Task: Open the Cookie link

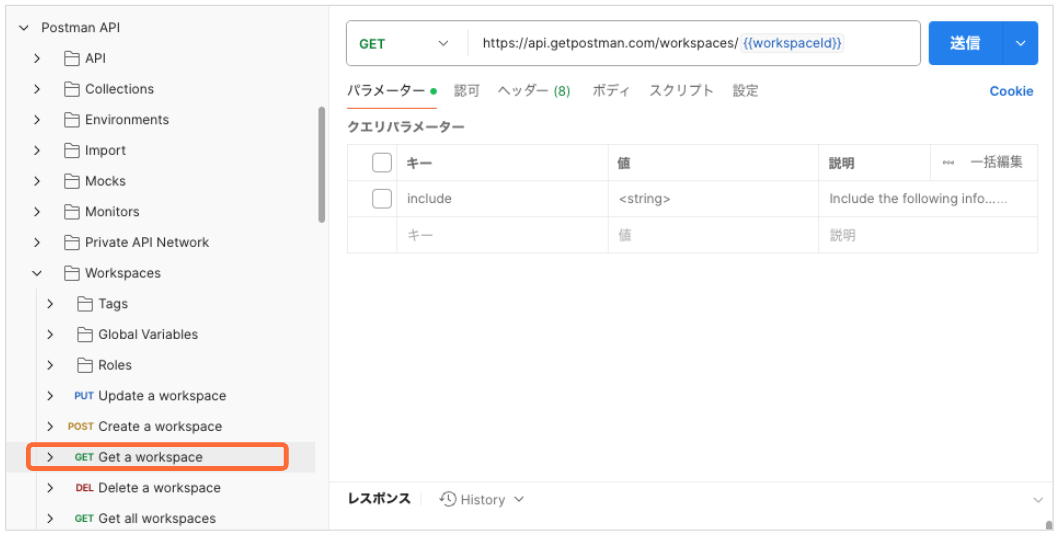Action: 1011,91
